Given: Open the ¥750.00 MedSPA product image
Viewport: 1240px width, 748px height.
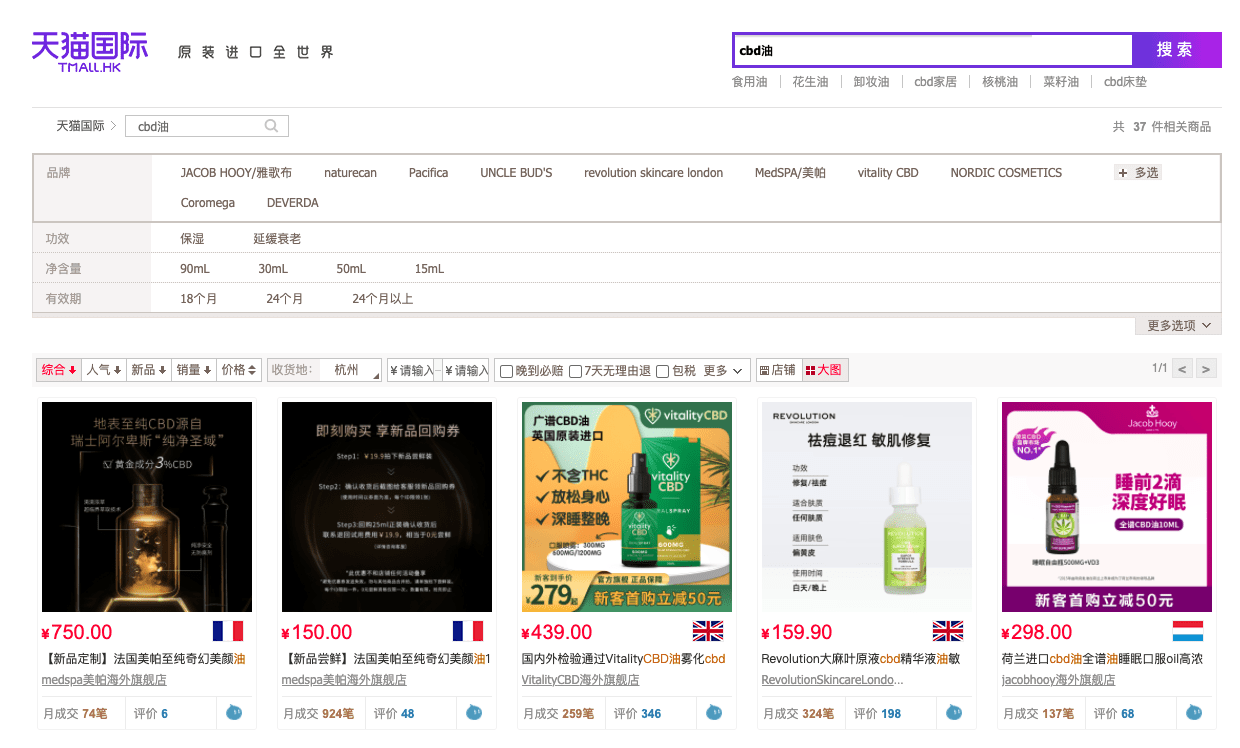Looking at the screenshot, I should coord(147,507).
